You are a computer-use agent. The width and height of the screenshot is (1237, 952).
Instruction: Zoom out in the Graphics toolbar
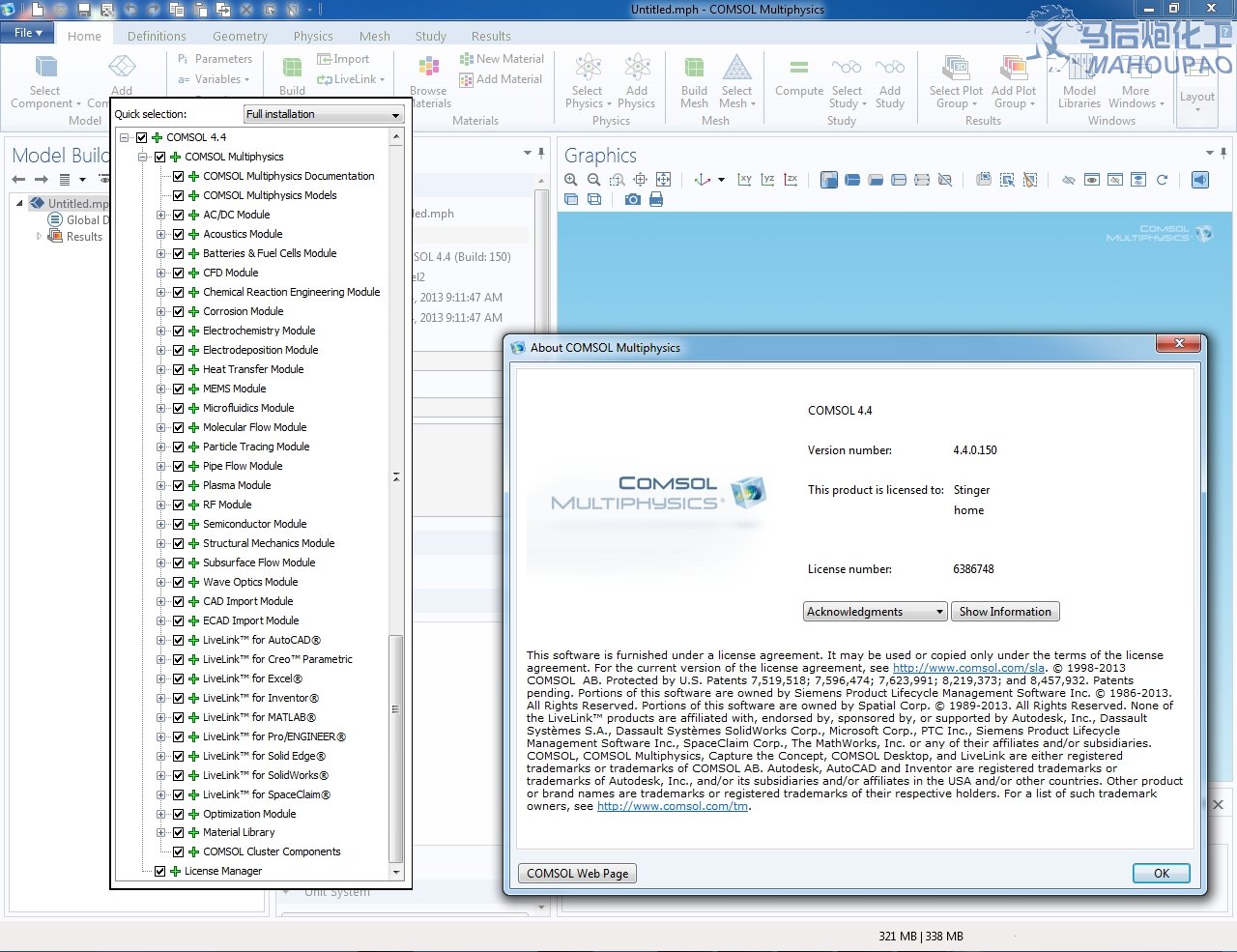pyautogui.click(x=594, y=180)
